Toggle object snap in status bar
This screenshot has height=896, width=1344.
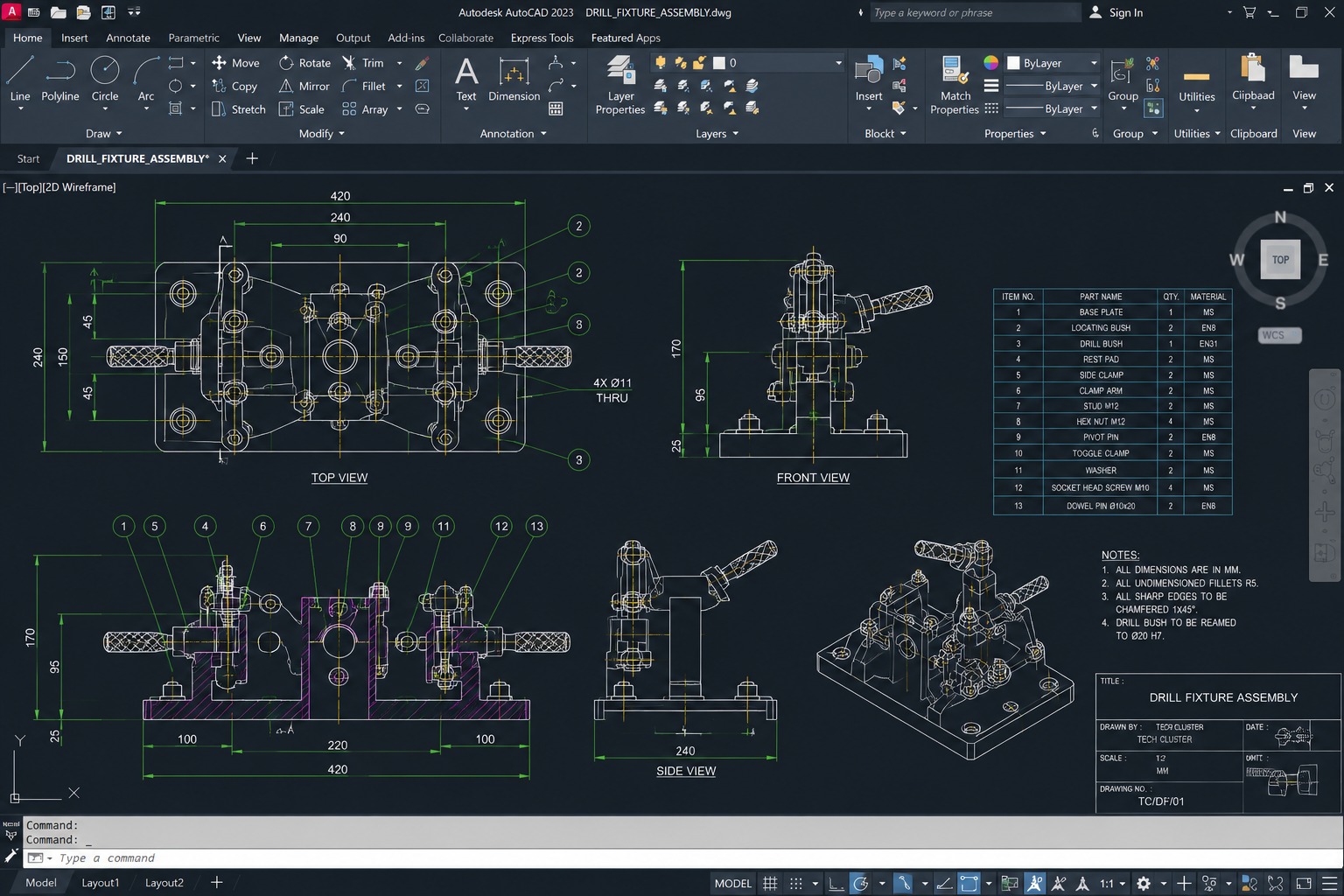tap(969, 883)
